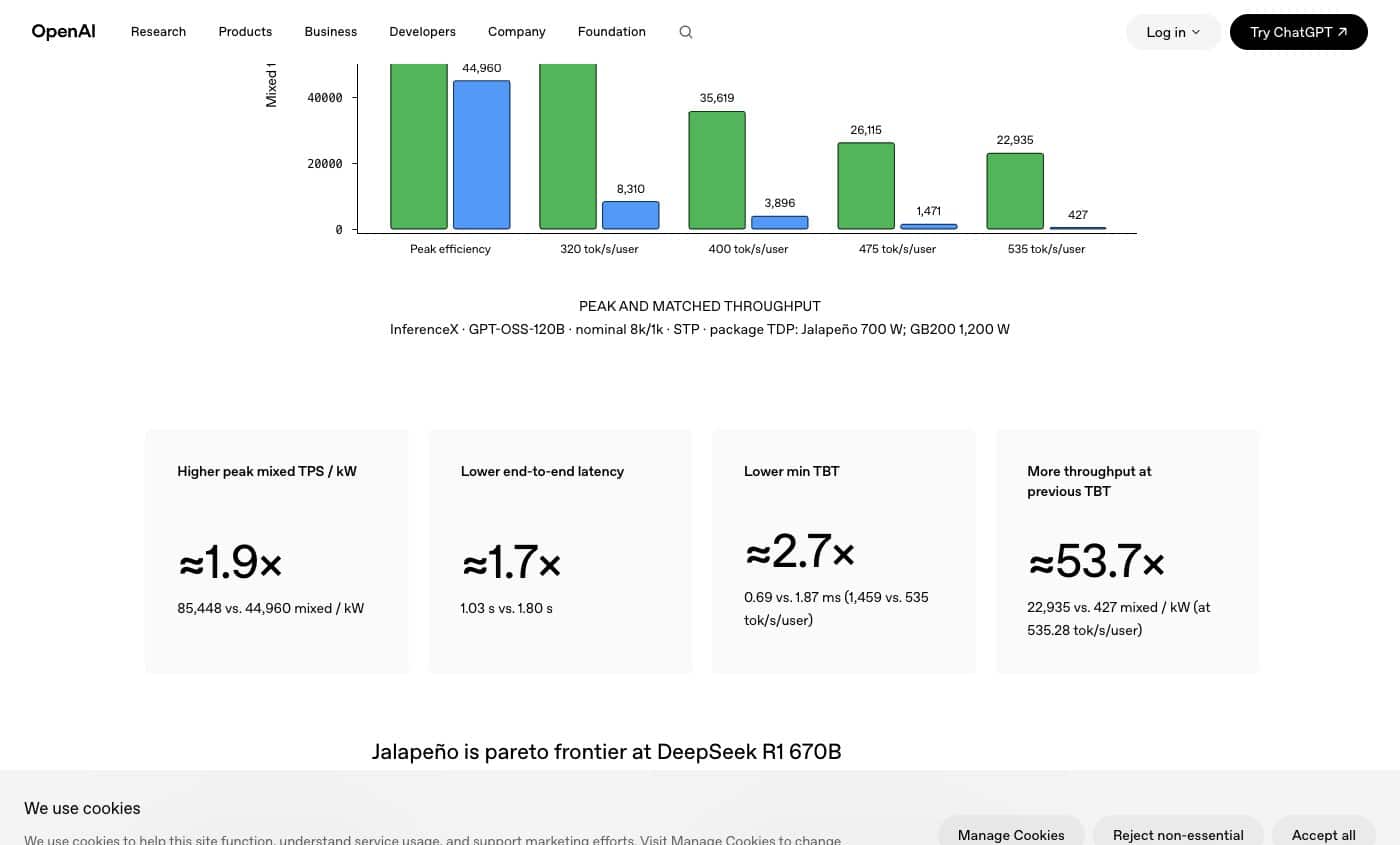The height and width of the screenshot is (845, 1400).
Task: Click the "Higher peak mixed TPS / kW" heading
Action: (x=267, y=471)
